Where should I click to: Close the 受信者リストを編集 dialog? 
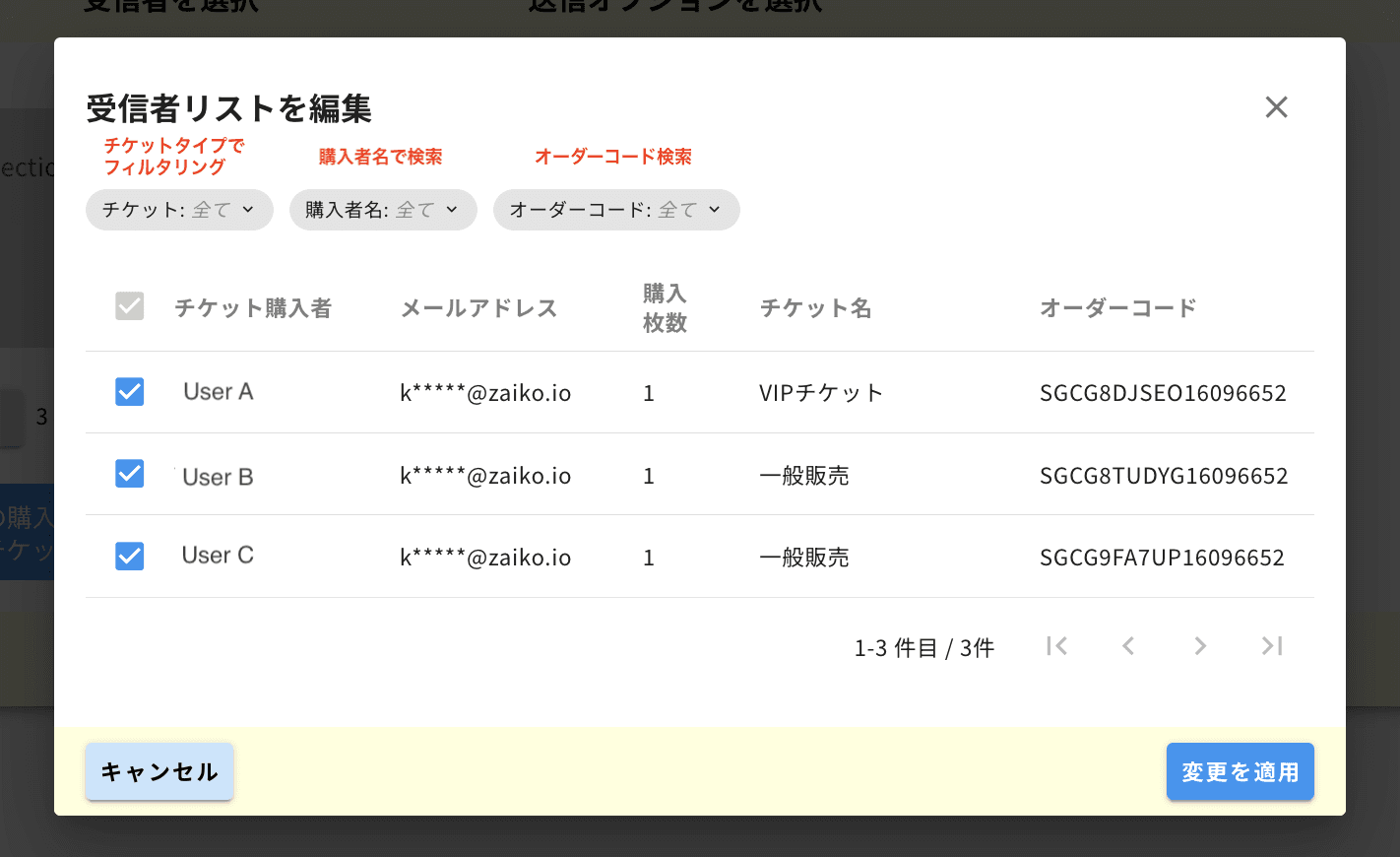(1276, 107)
